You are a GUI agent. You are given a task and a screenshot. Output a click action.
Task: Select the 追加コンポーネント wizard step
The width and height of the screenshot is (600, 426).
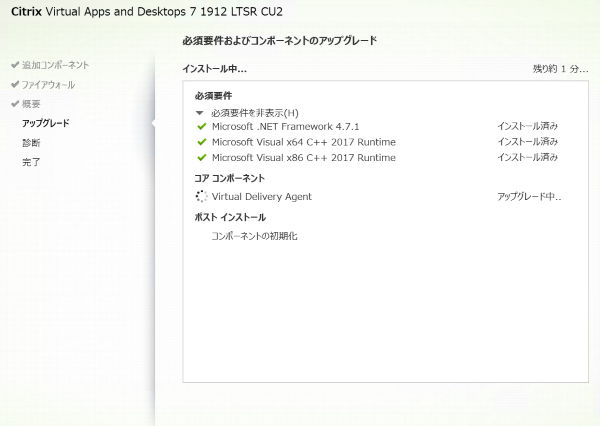(55, 65)
